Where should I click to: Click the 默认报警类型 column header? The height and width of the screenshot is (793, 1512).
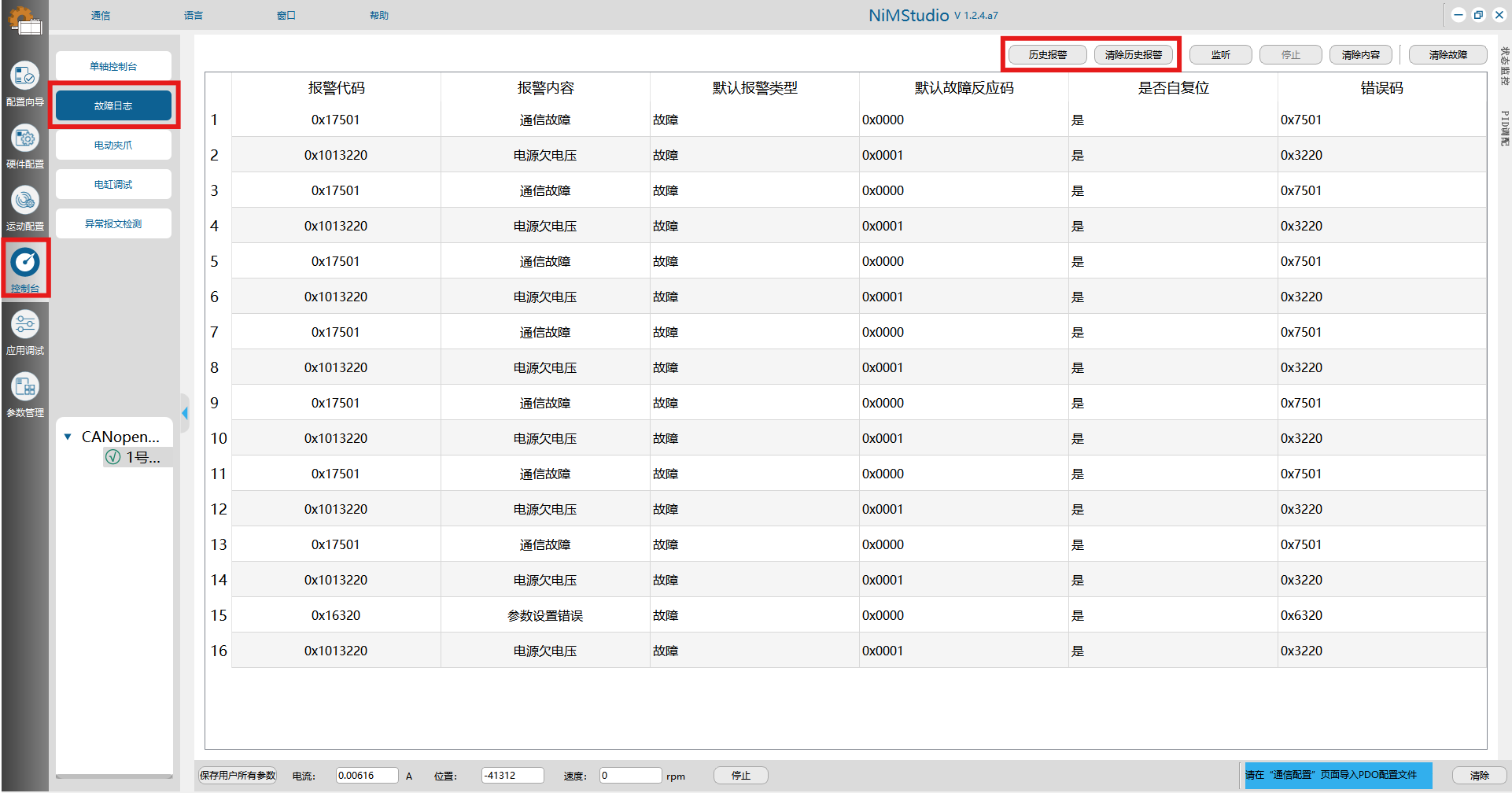coord(754,88)
